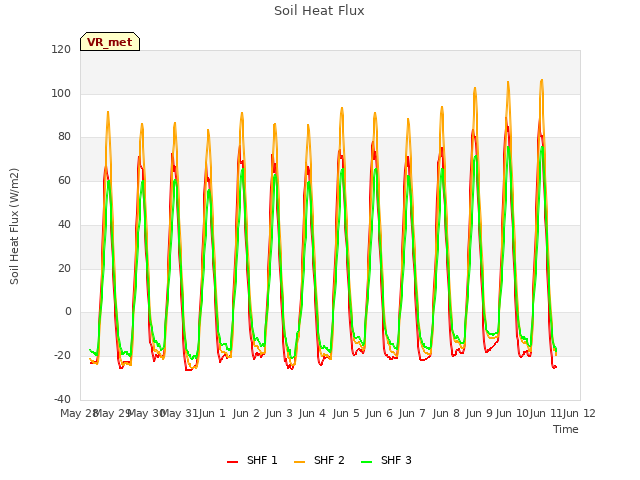Click the 80 y-axis tick label
Viewport: 640px width, 480px height.
(64, 137)
